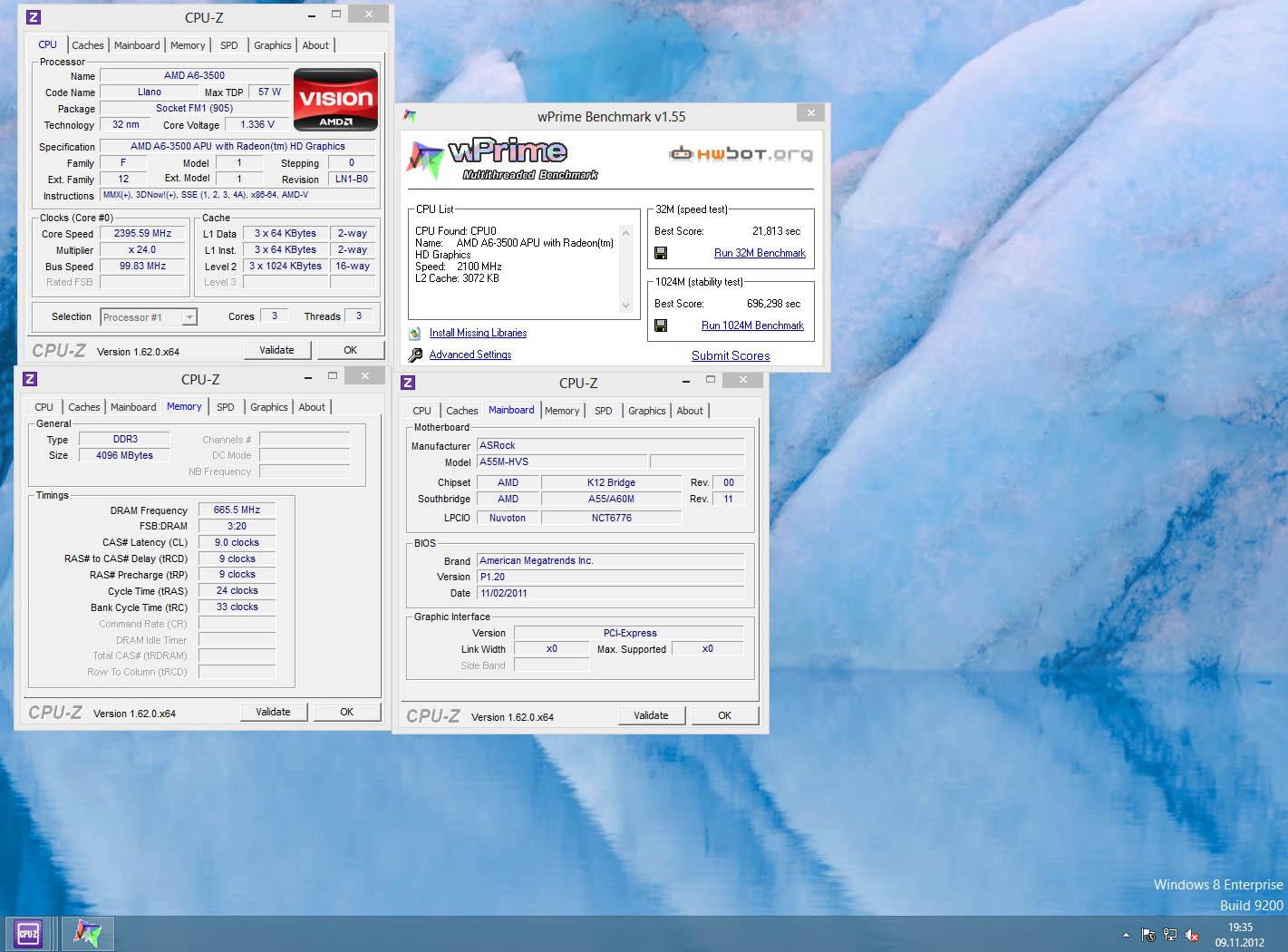Click Validate in the Memory window
Viewport: 1288px width, 952px height.
273,712
